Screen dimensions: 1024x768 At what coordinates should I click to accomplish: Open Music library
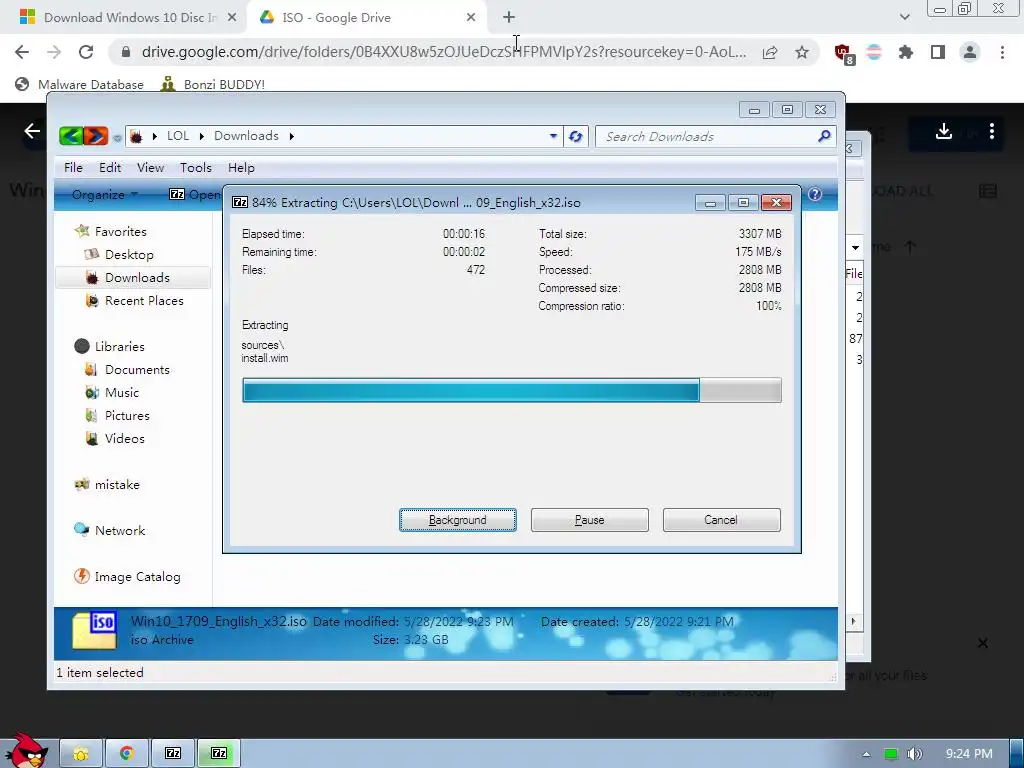coord(121,392)
